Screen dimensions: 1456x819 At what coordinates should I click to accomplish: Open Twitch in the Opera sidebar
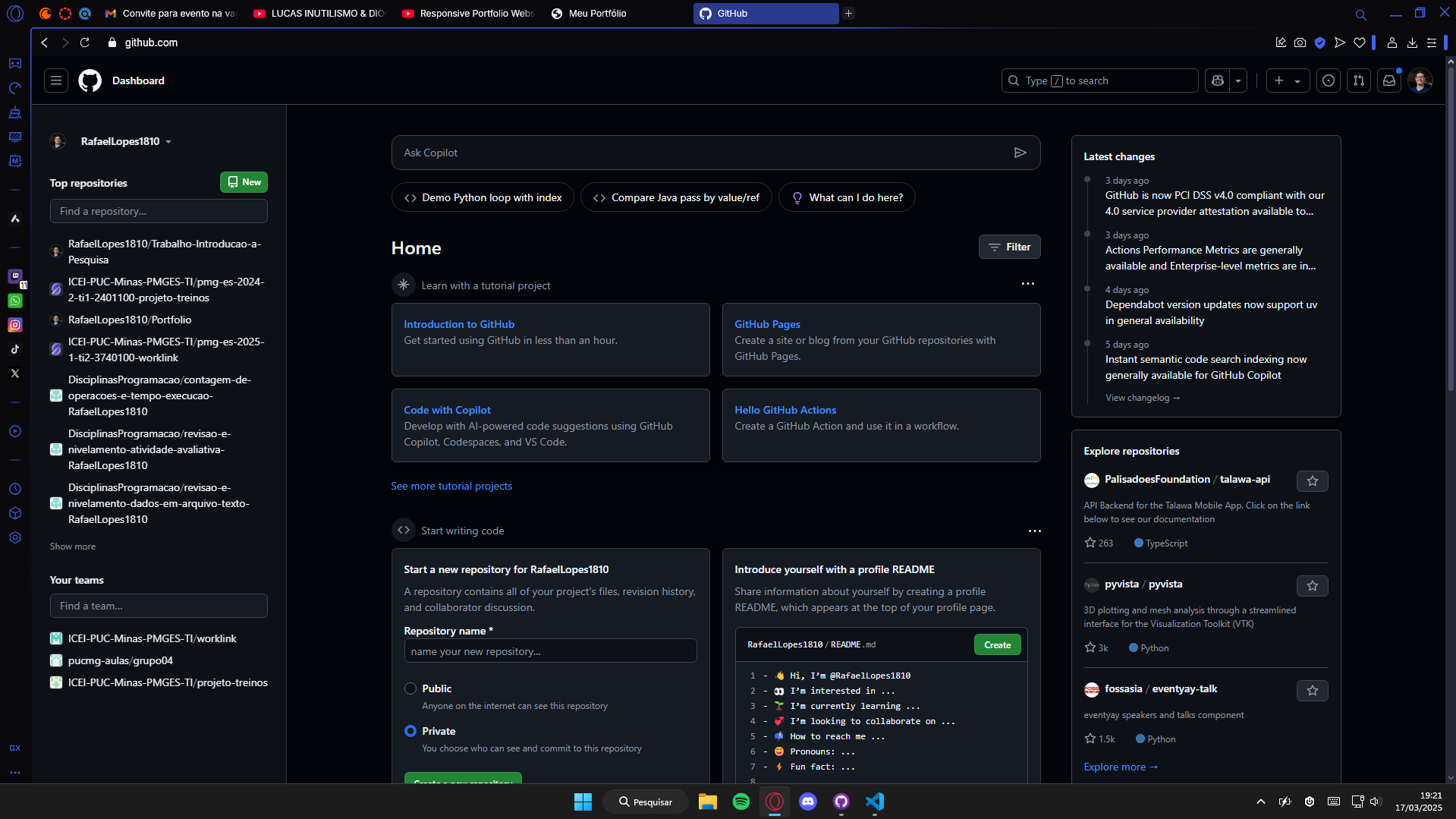(15, 276)
